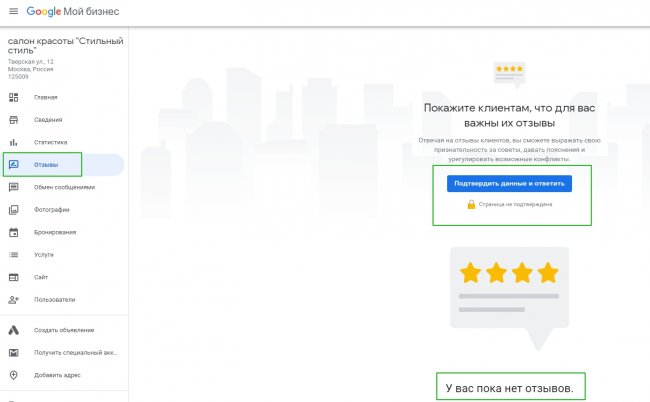Open Создать объявление in the sidebar
This screenshot has height=402, width=650.
tap(64, 330)
